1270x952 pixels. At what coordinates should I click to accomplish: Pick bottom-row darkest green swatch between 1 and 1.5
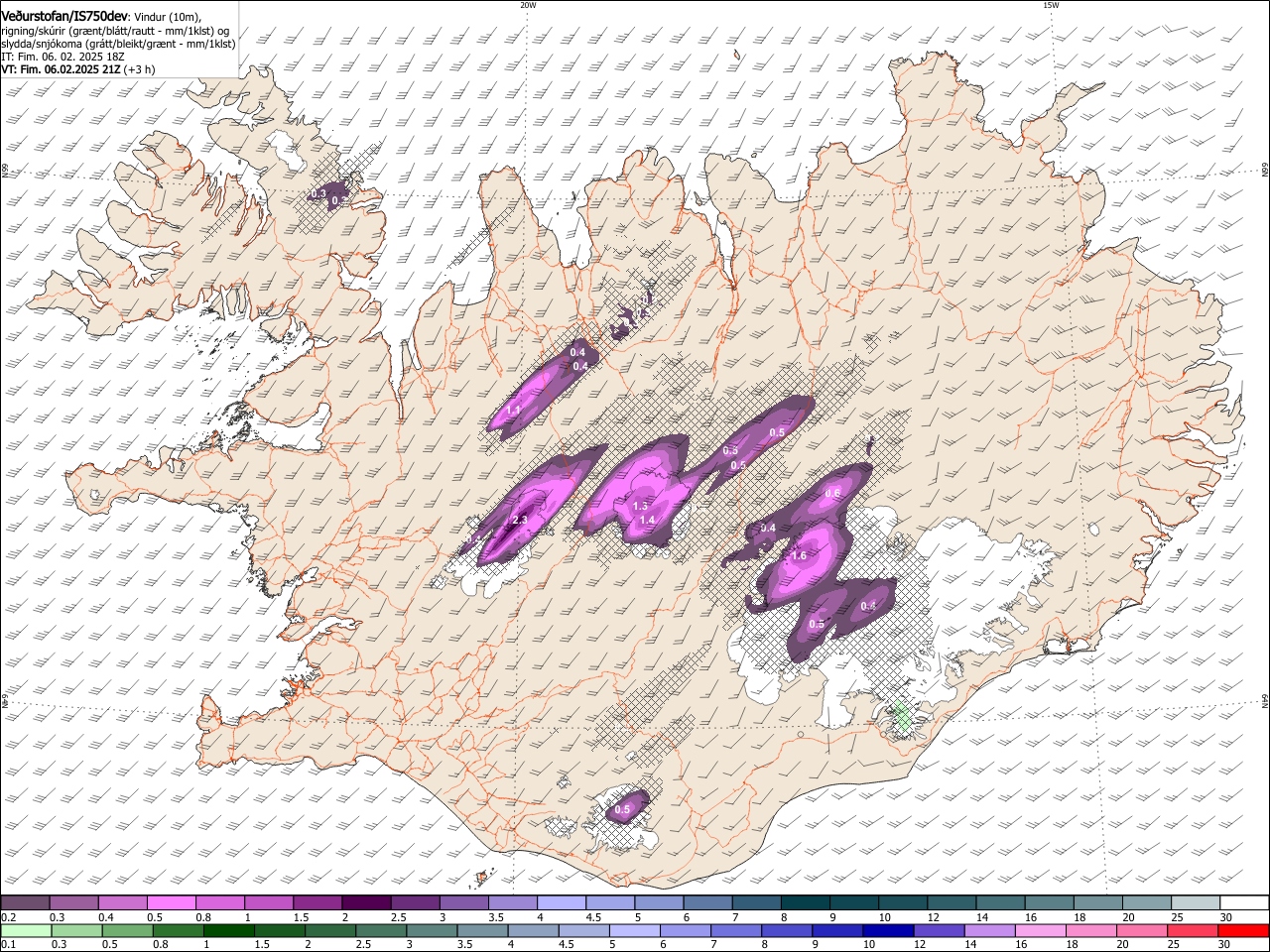[228, 931]
